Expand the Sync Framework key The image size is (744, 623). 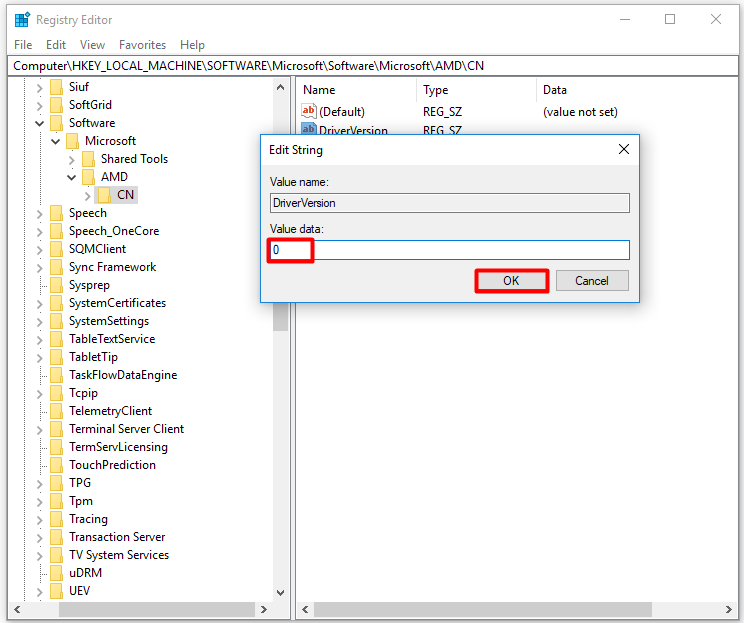(x=40, y=268)
